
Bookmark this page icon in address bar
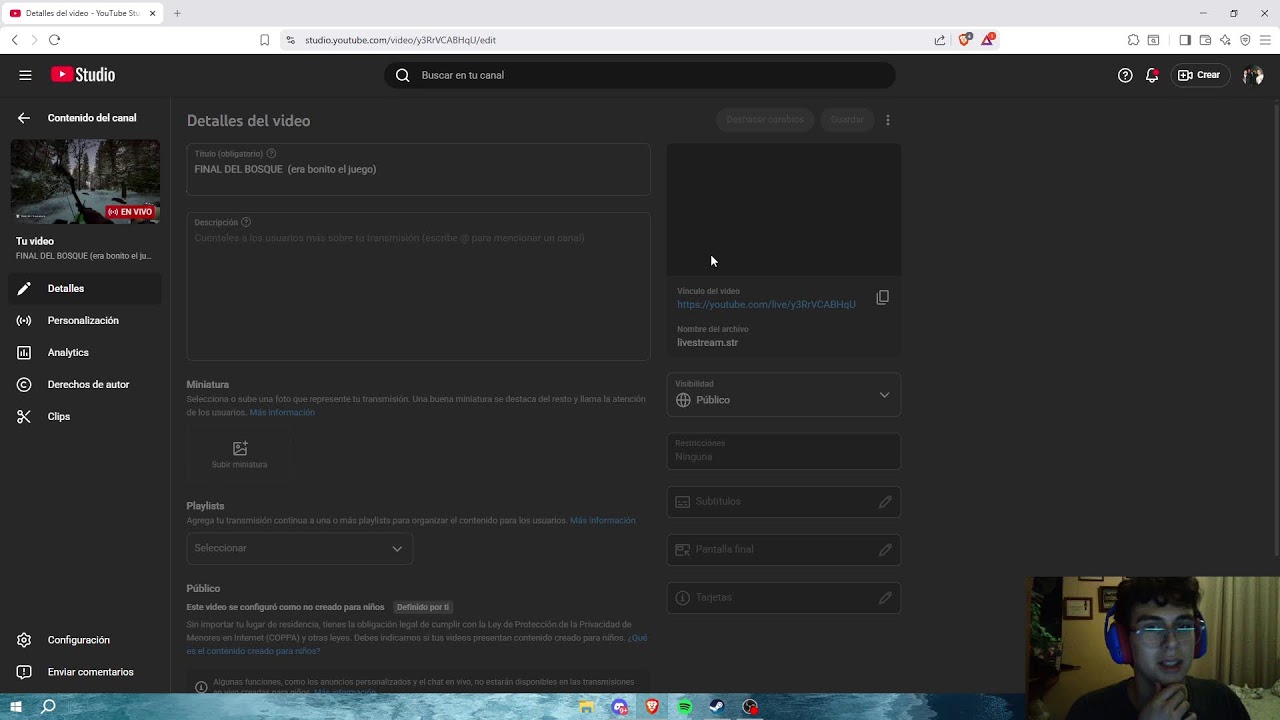click(x=264, y=40)
